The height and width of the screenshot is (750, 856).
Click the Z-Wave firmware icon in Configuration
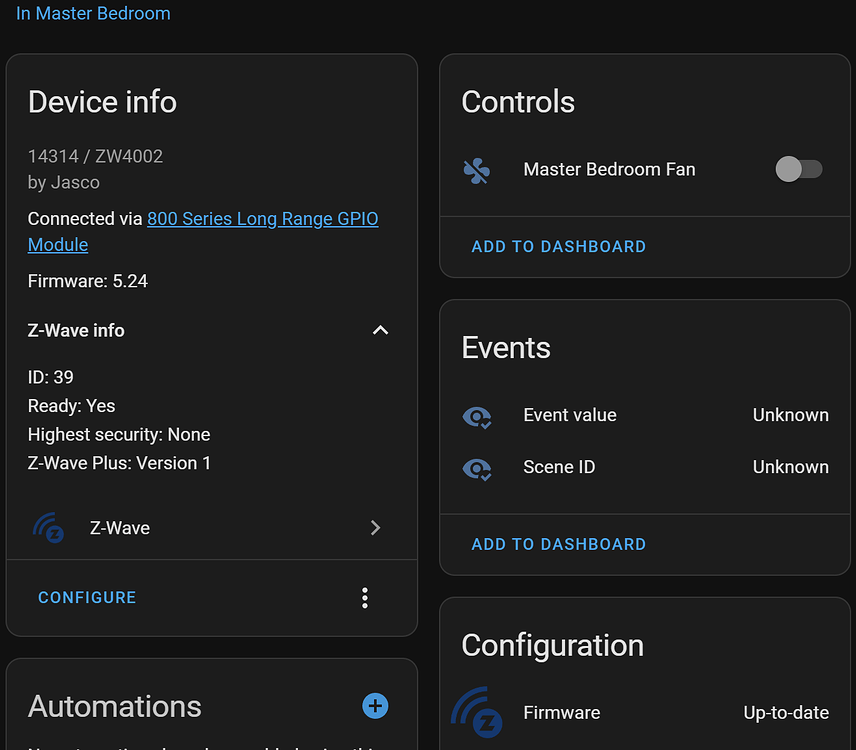(477, 712)
